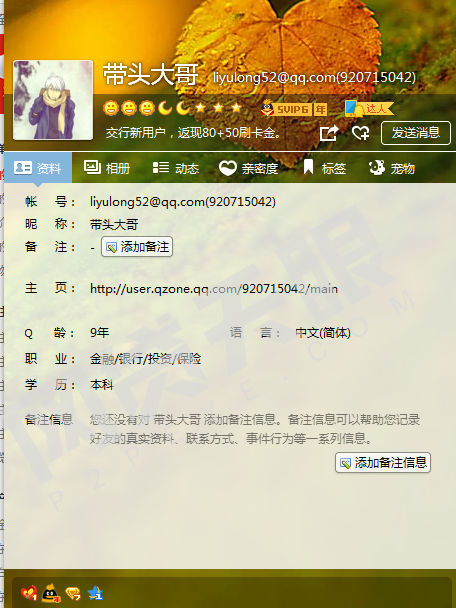Click the 添加备注信息 button
Screen dimensions: 456x608
(x=383, y=462)
